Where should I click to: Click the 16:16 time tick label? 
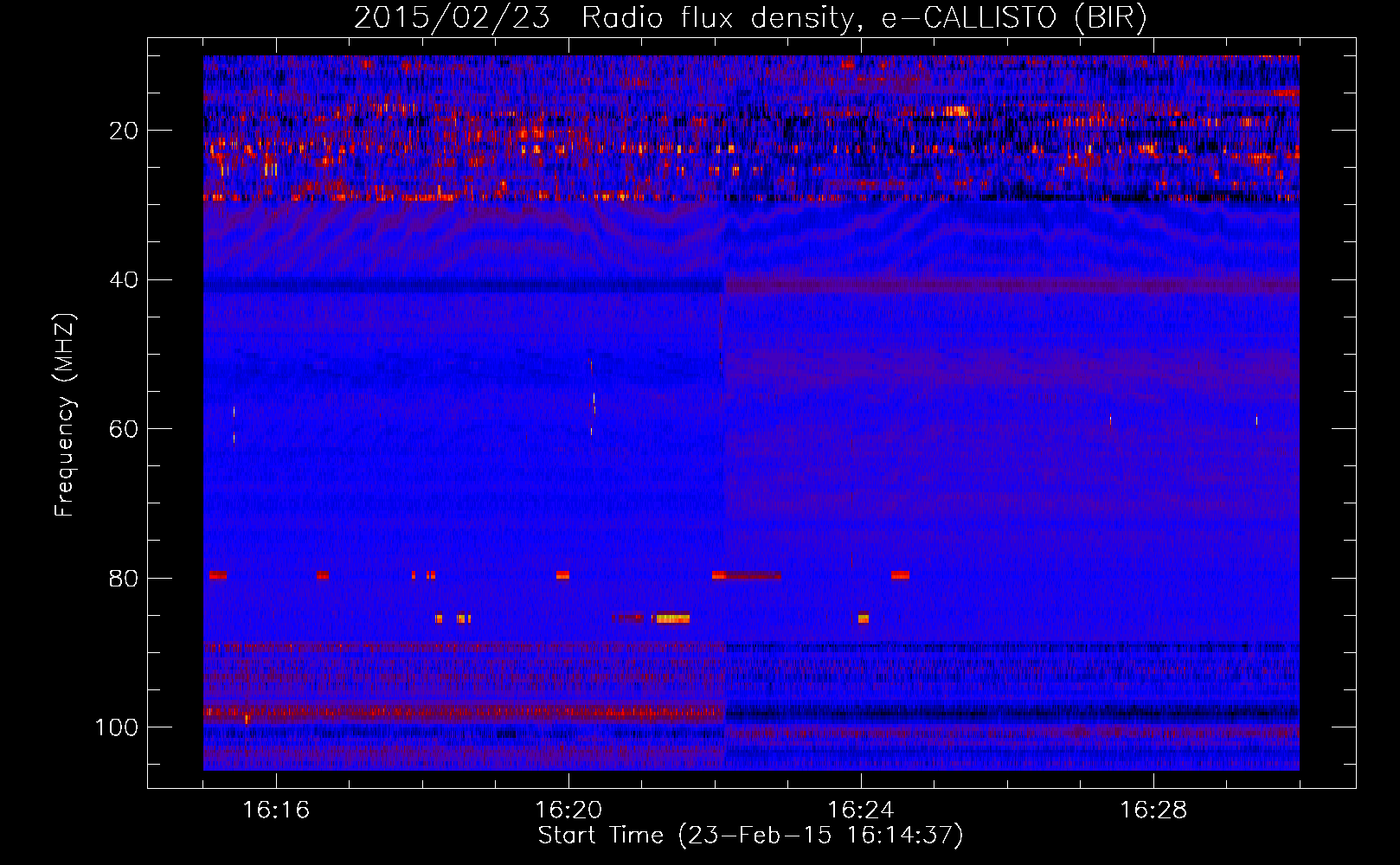pos(276,811)
